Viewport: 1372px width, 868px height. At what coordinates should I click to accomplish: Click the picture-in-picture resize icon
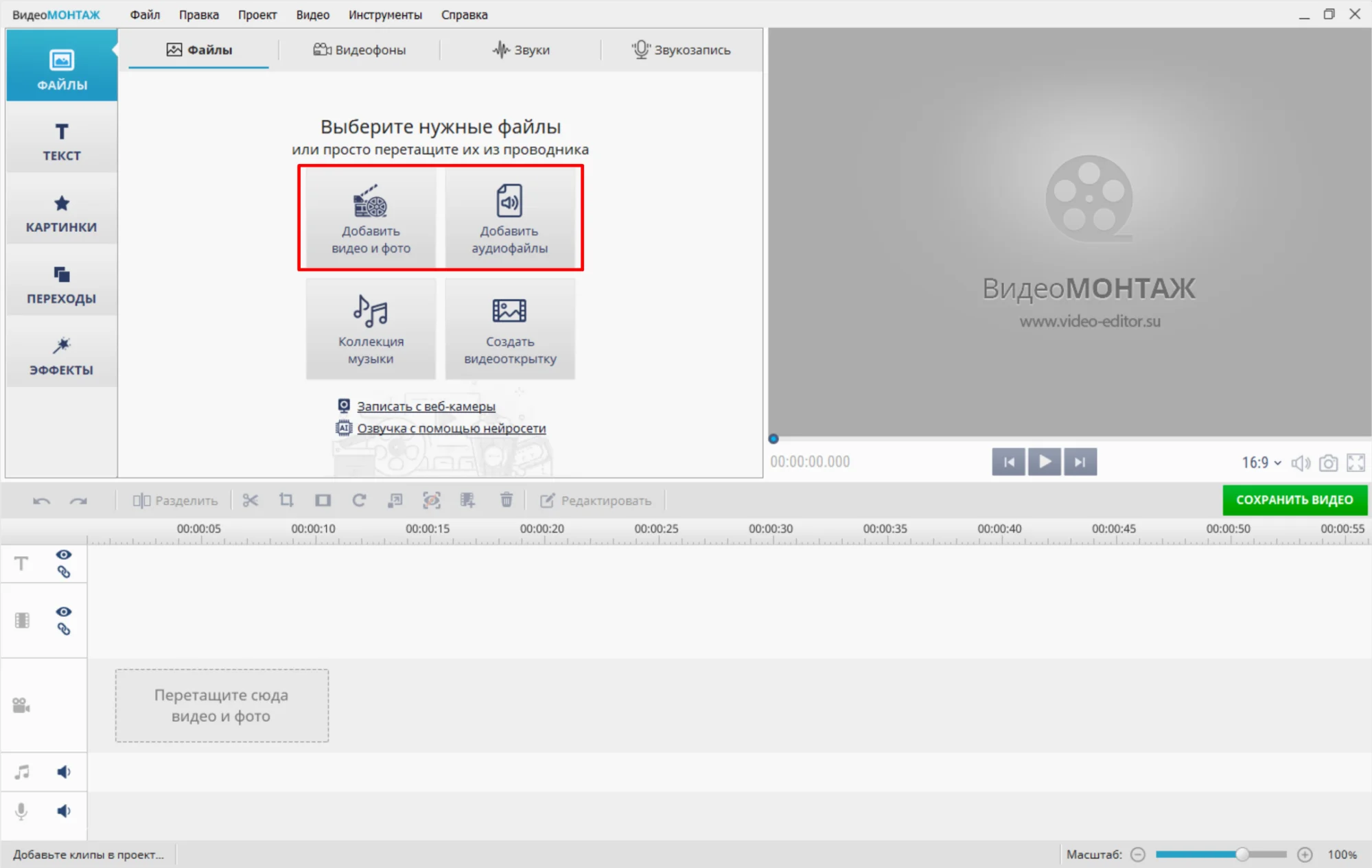point(395,500)
